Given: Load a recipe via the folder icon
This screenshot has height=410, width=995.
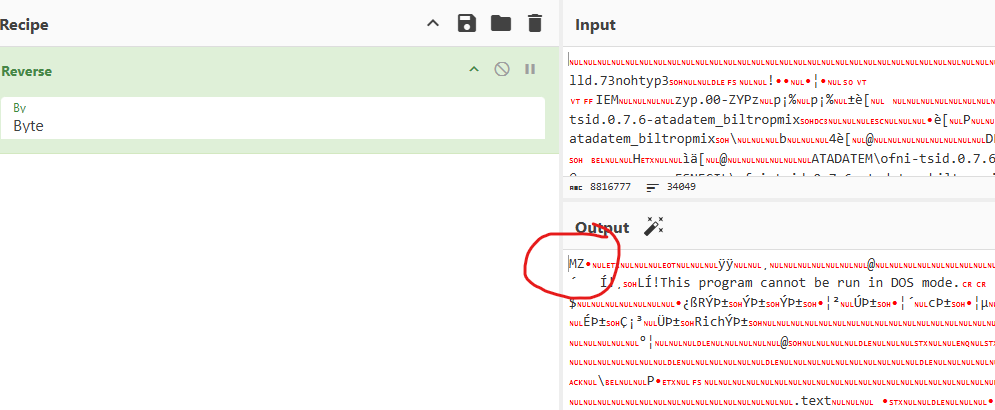Looking at the screenshot, I should point(501,24).
